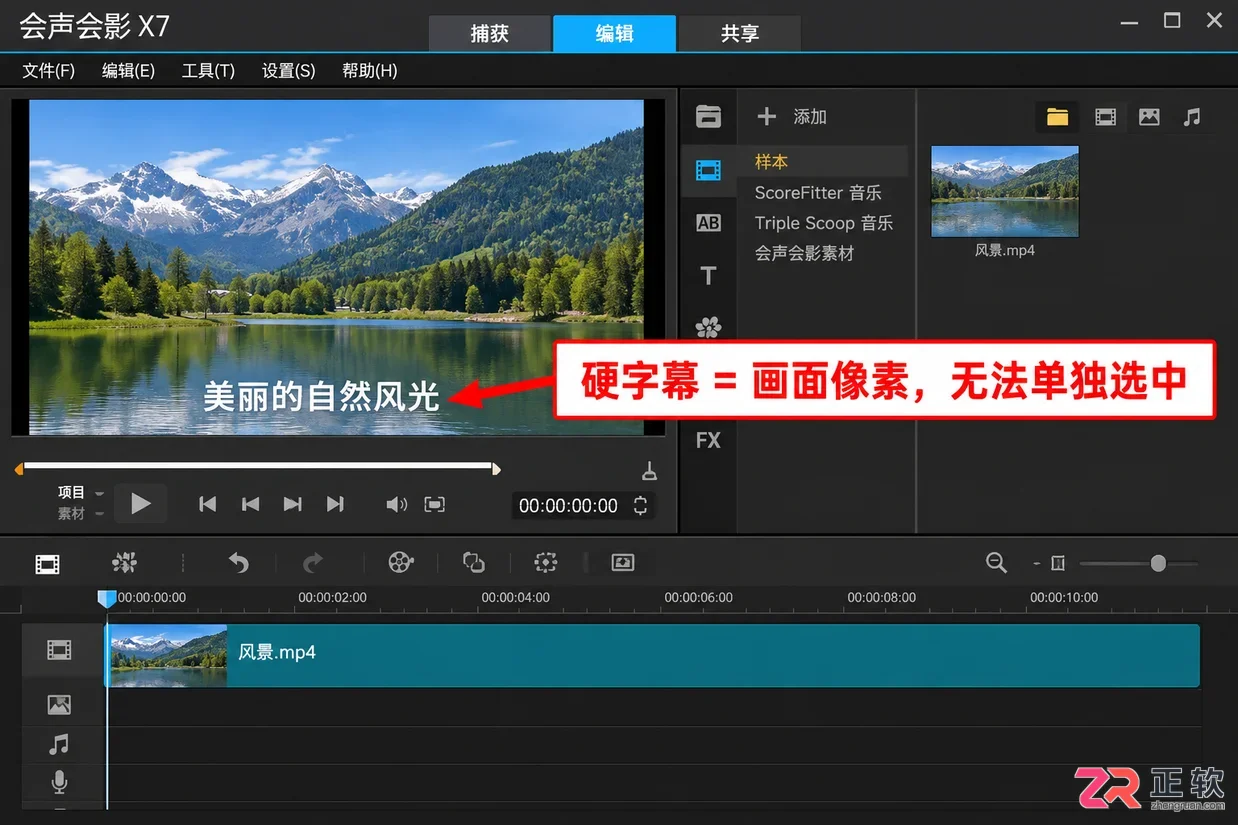Screen dimensions: 1238x825
Task: Switch to the 捕获 tab
Action: (490, 33)
